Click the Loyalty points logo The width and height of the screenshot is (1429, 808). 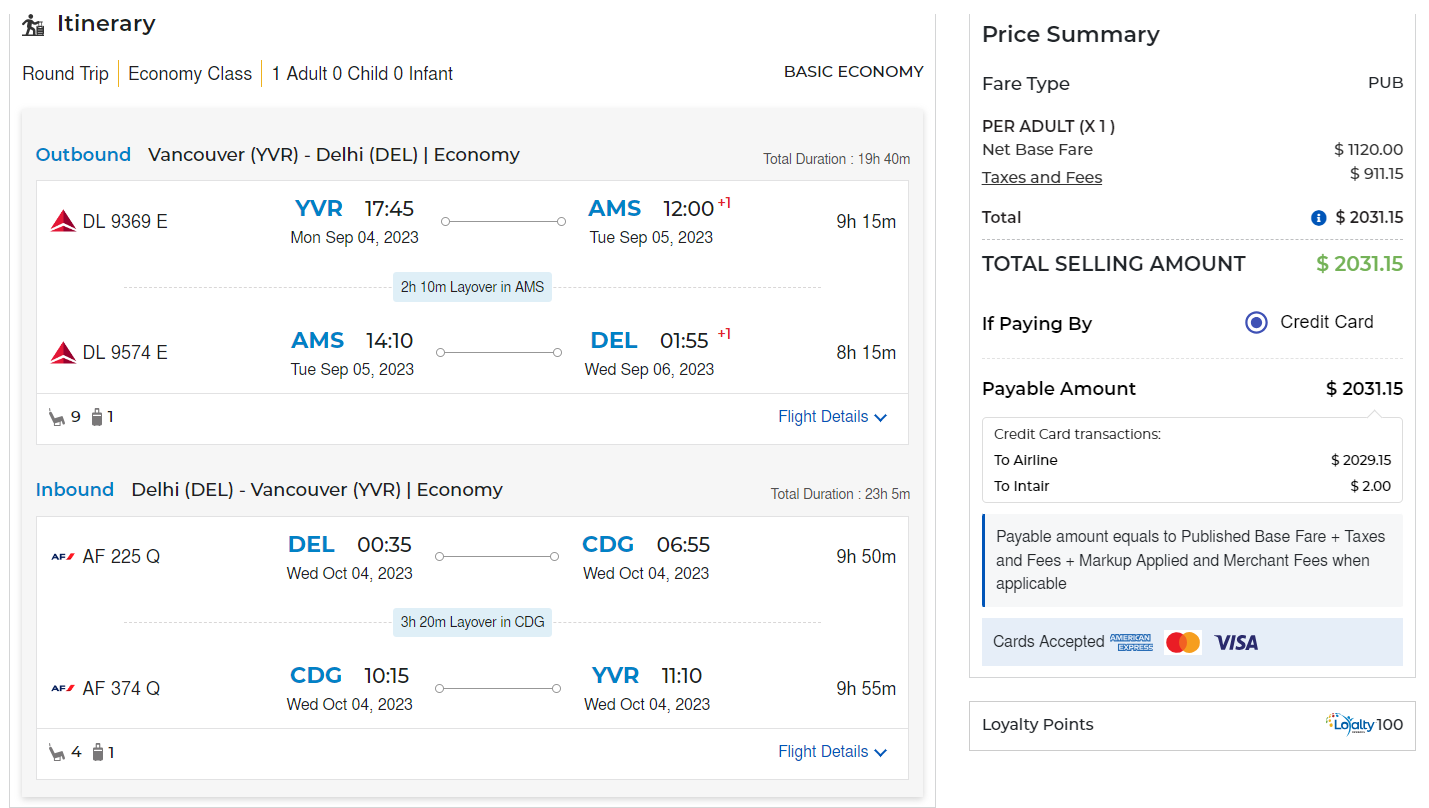[x=1349, y=724]
